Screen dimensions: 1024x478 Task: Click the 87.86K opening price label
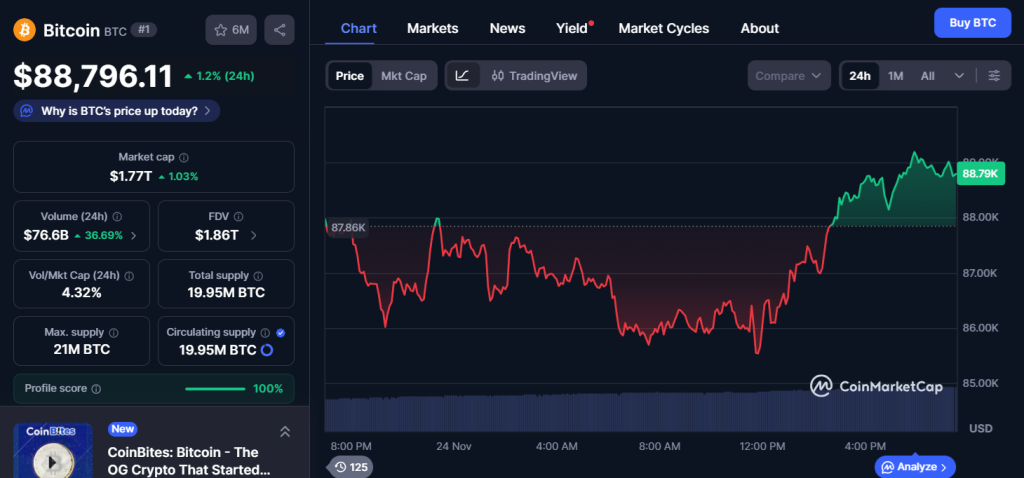[348, 227]
